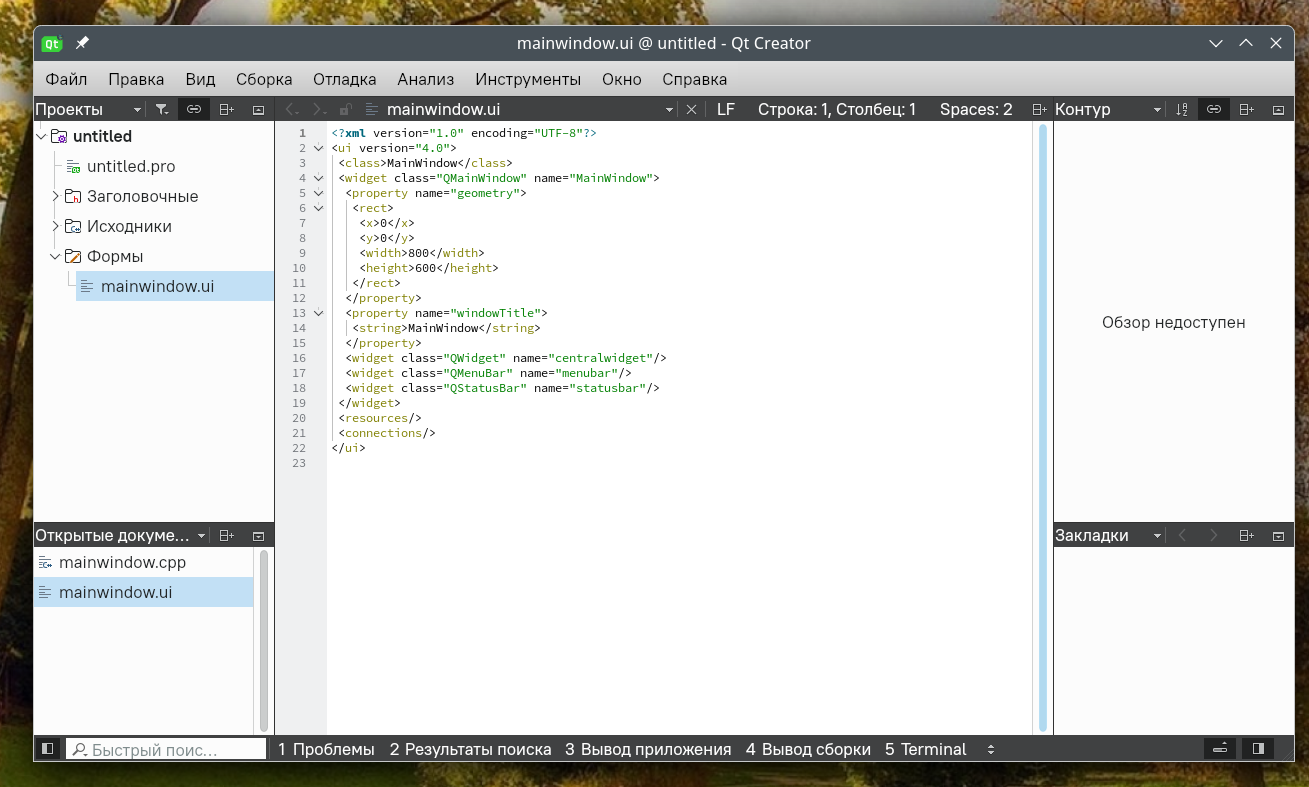Open the Инструменты menu
This screenshot has width=1309, height=787.
tap(527, 79)
